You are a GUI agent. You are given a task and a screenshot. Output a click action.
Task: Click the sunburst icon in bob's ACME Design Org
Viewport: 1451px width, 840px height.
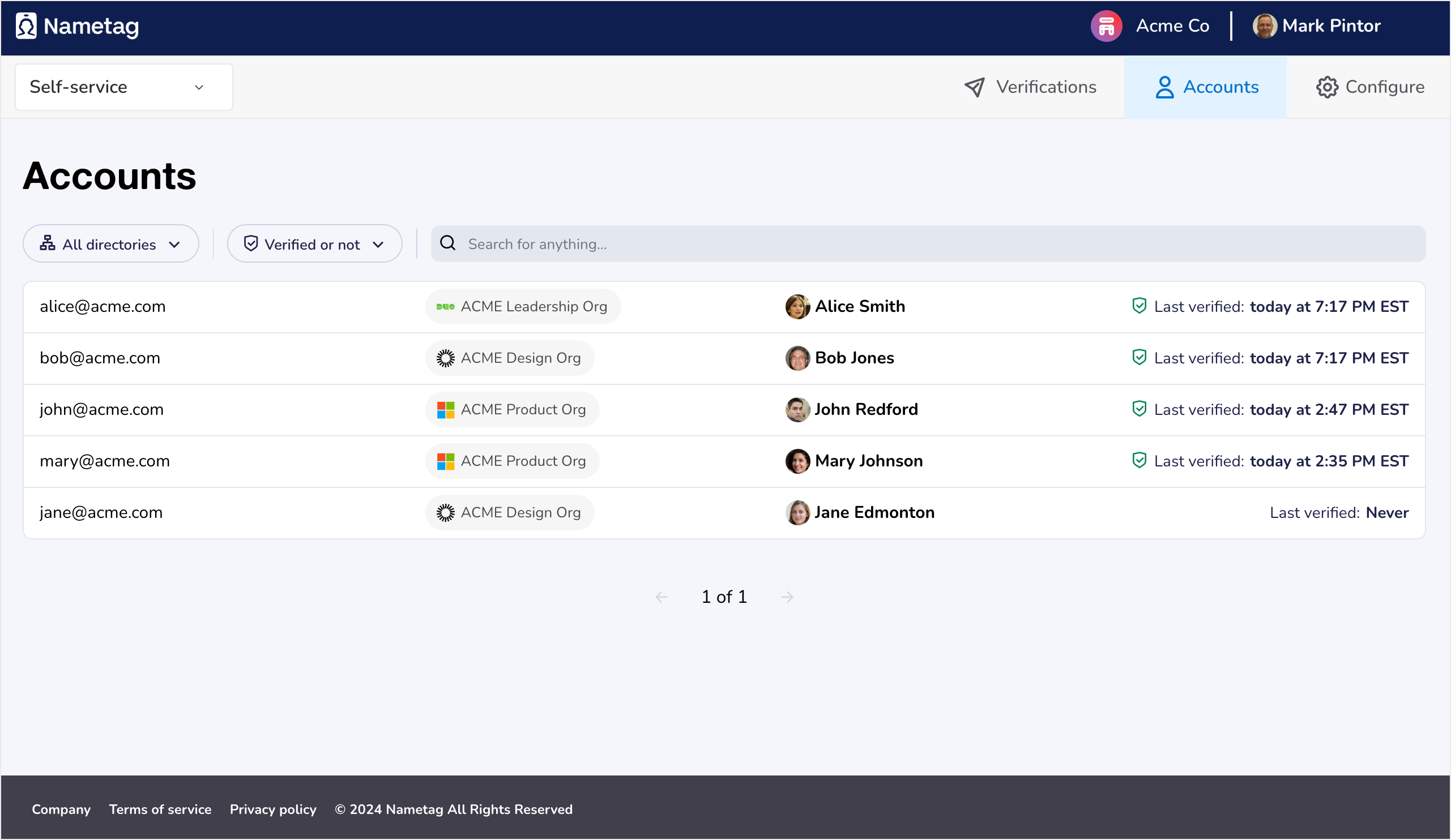pos(445,358)
